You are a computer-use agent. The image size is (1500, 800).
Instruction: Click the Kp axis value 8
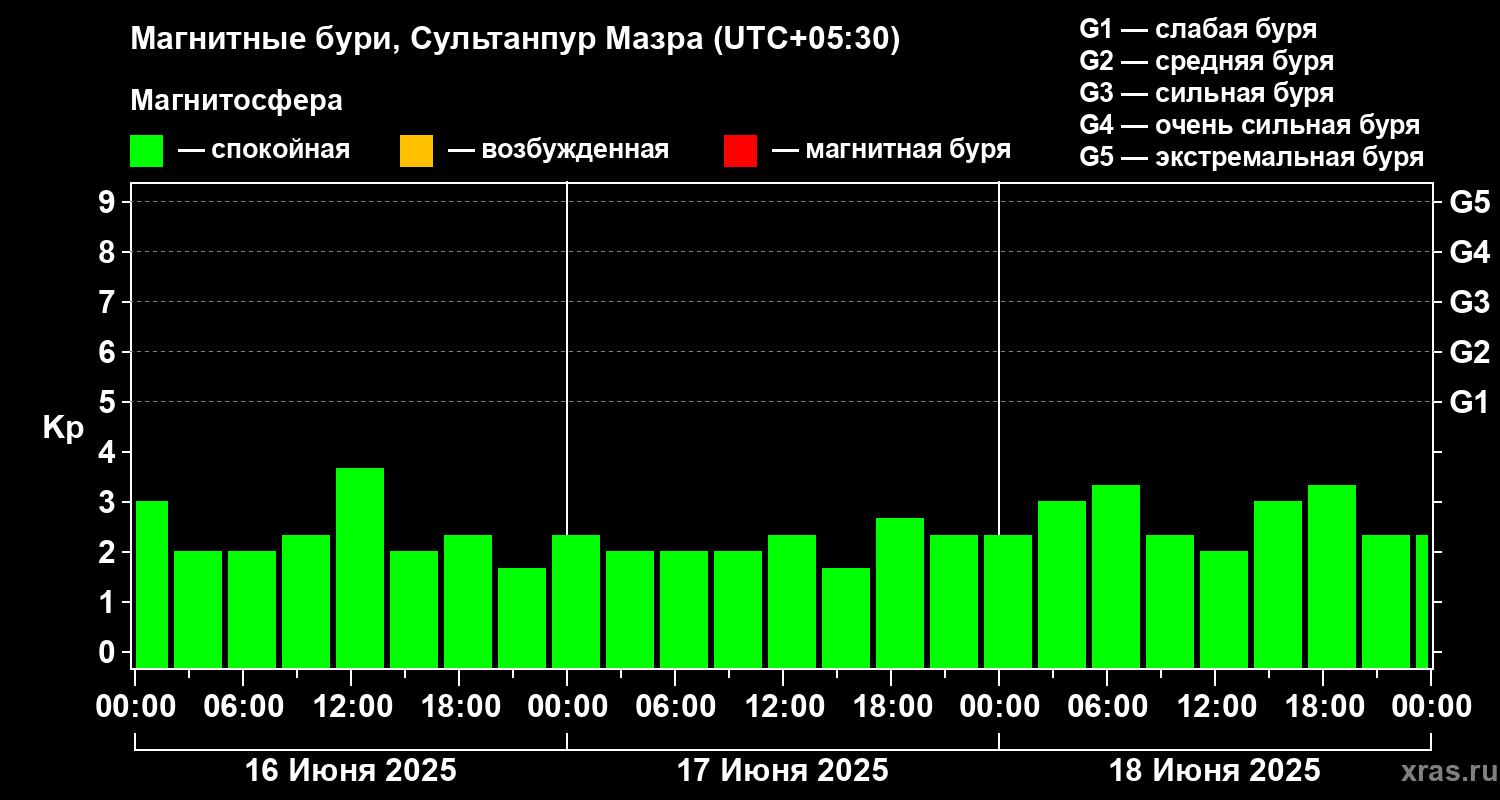click(109, 252)
